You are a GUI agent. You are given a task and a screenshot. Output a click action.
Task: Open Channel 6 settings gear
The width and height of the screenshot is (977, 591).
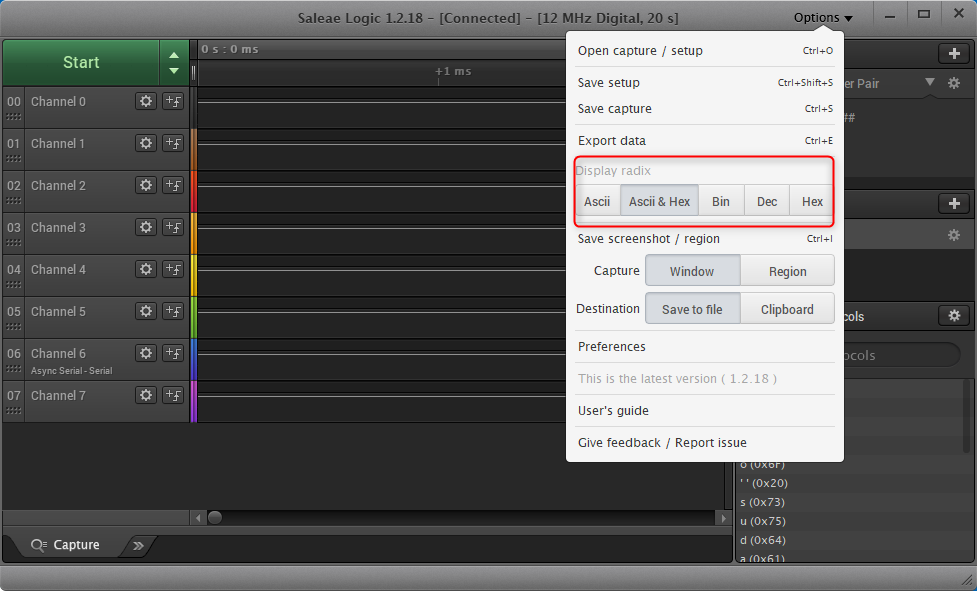pyautogui.click(x=146, y=353)
